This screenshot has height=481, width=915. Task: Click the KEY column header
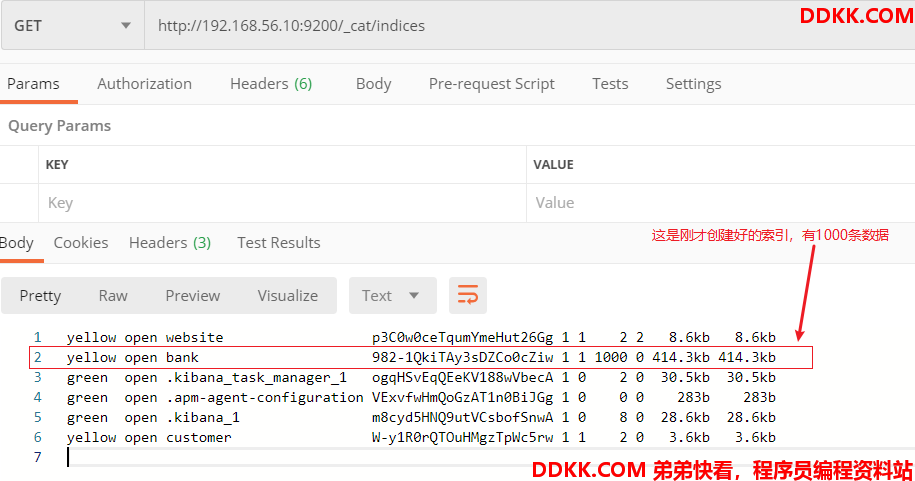57,165
